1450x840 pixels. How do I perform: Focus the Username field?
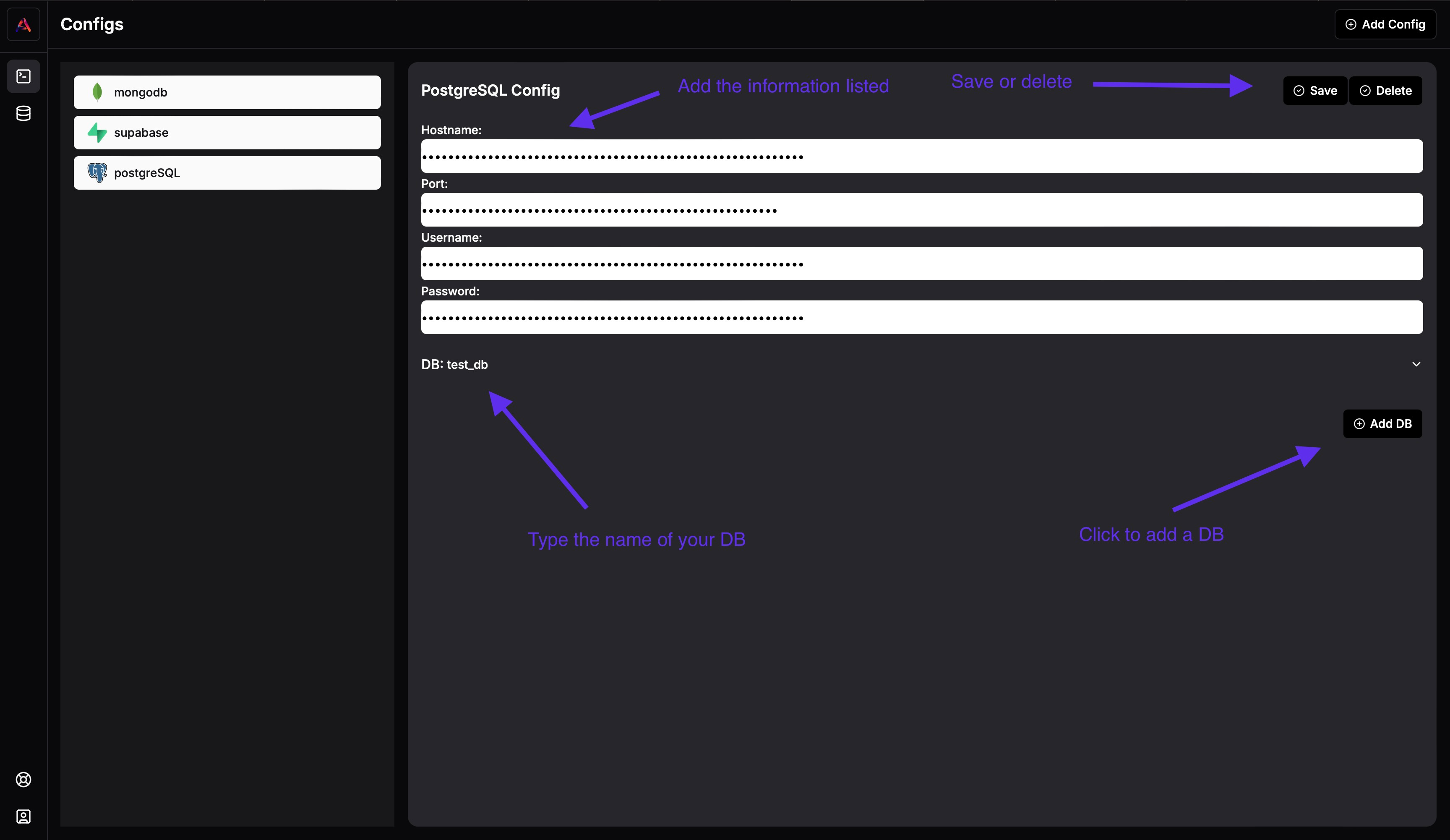click(922, 263)
